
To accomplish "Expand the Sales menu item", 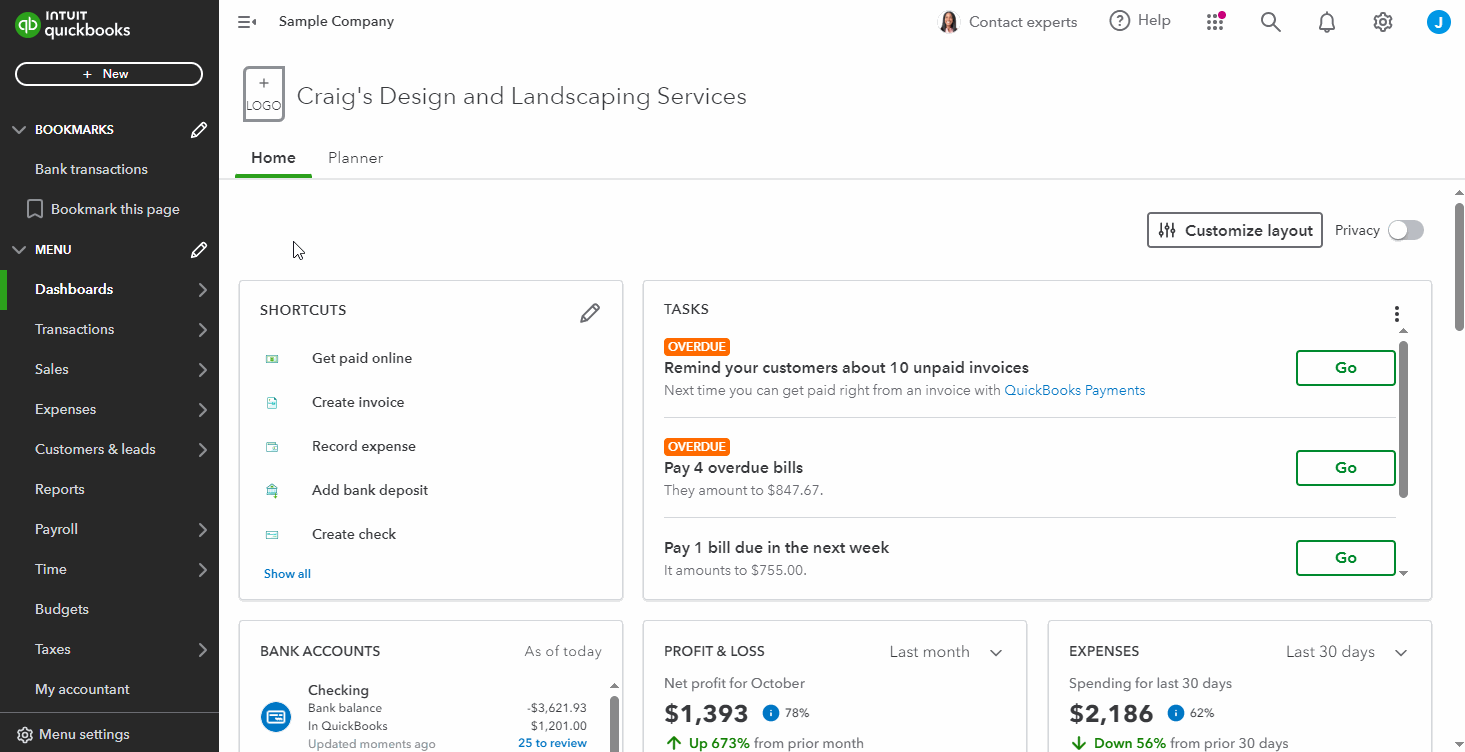I will pyautogui.click(x=110, y=369).
